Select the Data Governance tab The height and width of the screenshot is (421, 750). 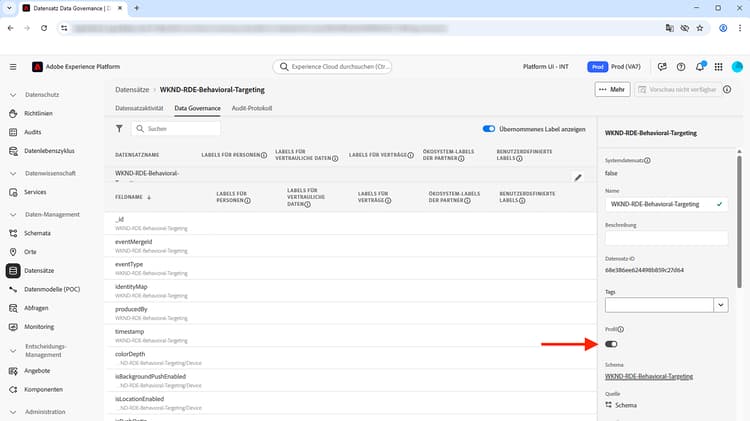point(198,108)
